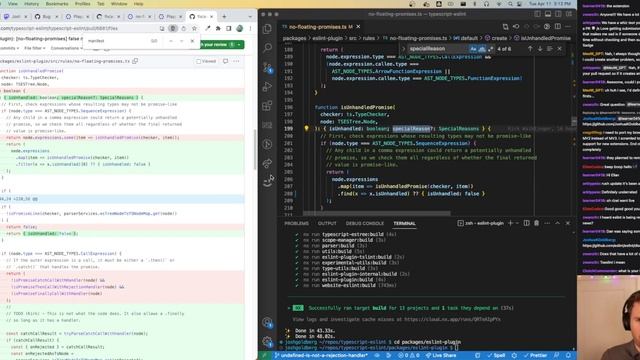Image resolution: width=640 pixels, height=360 pixels.
Task: Create a new terminal with plus icon
Action: pyautogui.click(x=510, y=223)
